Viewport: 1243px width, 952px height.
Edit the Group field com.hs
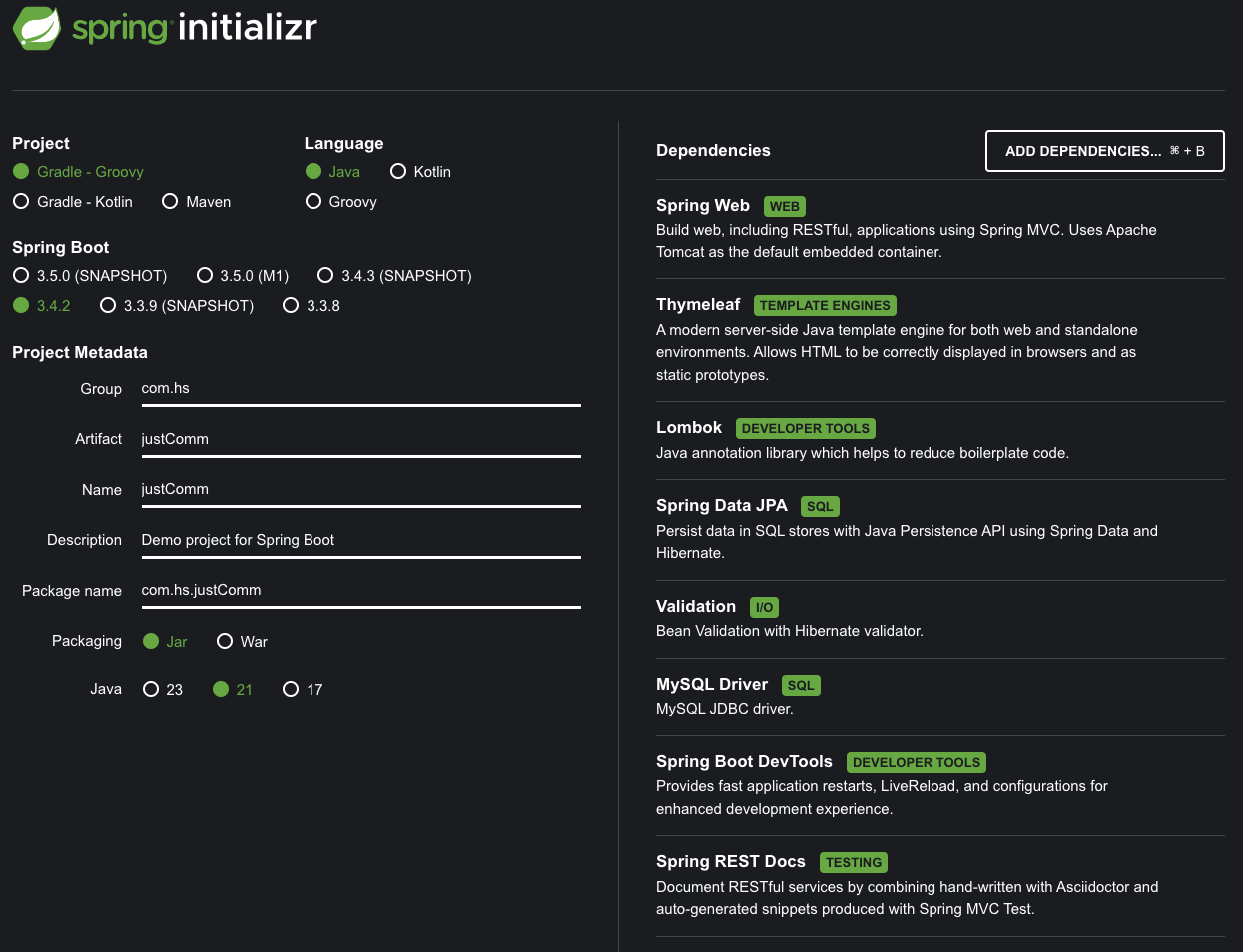(360, 389)
